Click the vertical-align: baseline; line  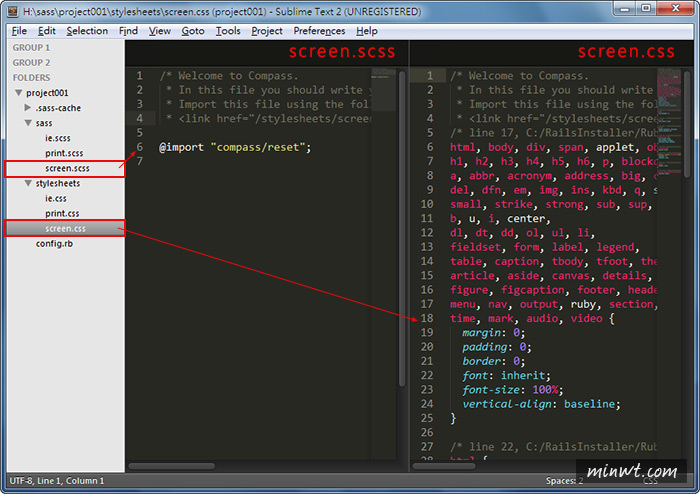tap(541, 404)
